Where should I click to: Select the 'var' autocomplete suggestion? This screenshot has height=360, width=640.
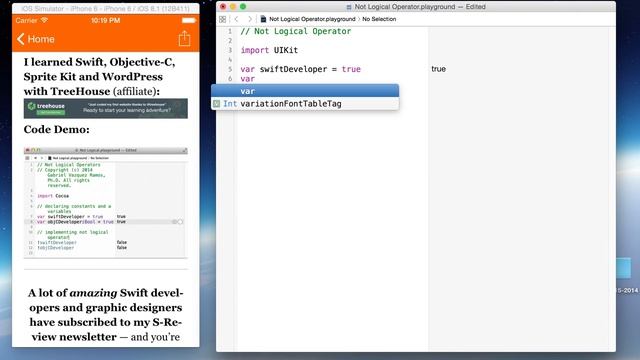(305, 91)
